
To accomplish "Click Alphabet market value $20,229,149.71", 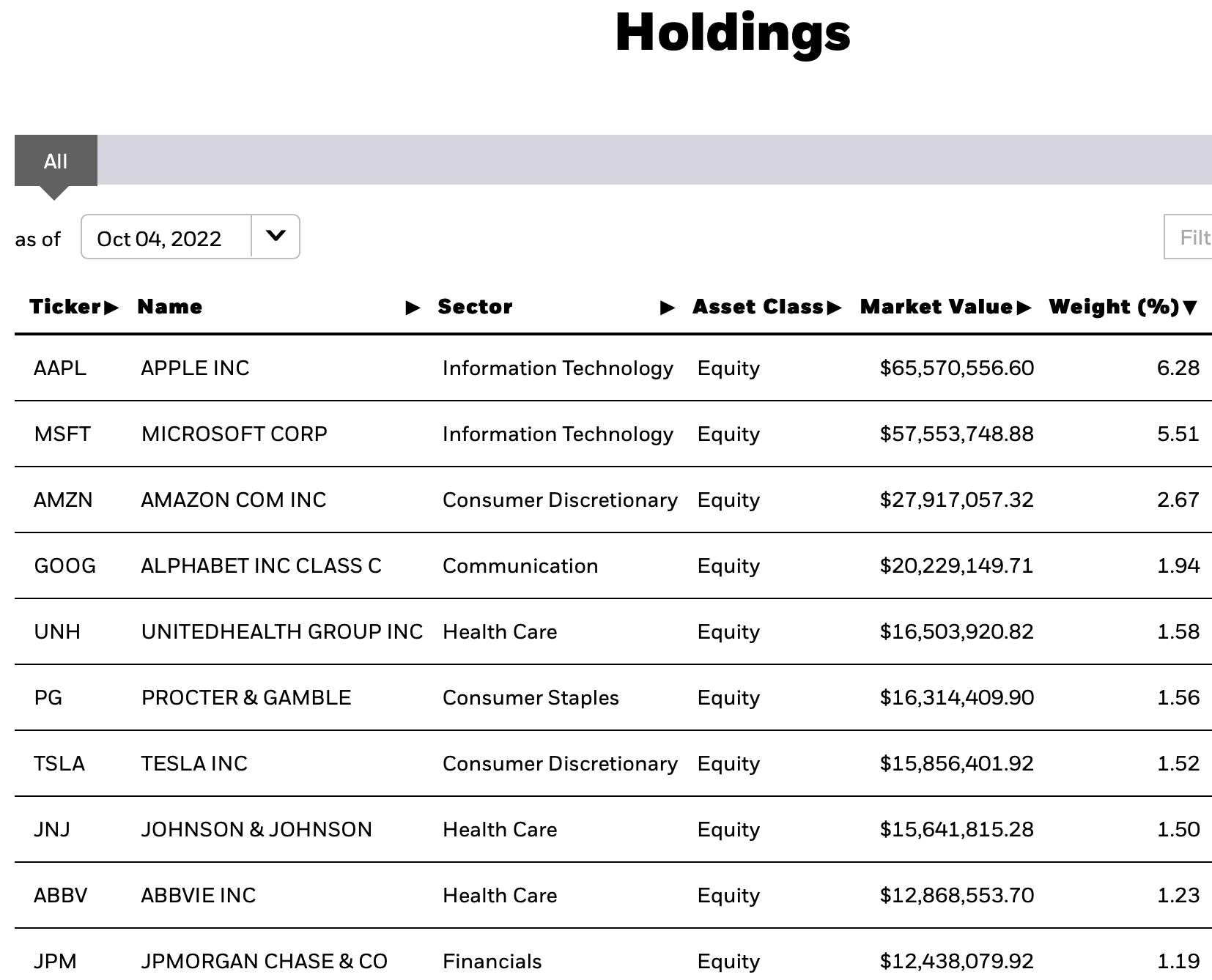I will pos(957,565).
